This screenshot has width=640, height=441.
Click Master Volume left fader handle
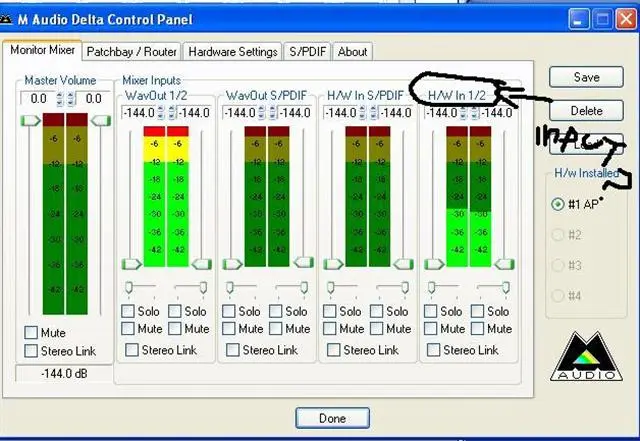pyautogui.click(x=30, y=120)
